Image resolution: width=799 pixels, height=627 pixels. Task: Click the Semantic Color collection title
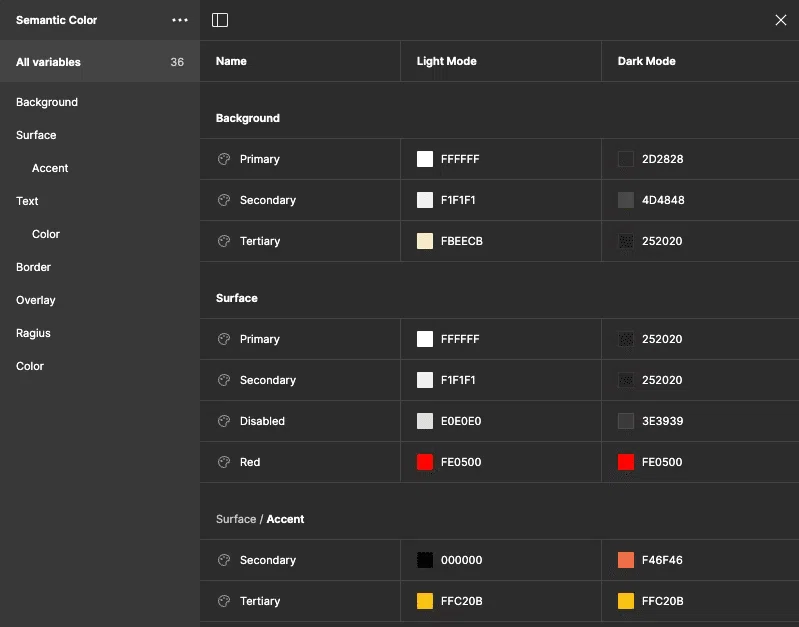56,20
